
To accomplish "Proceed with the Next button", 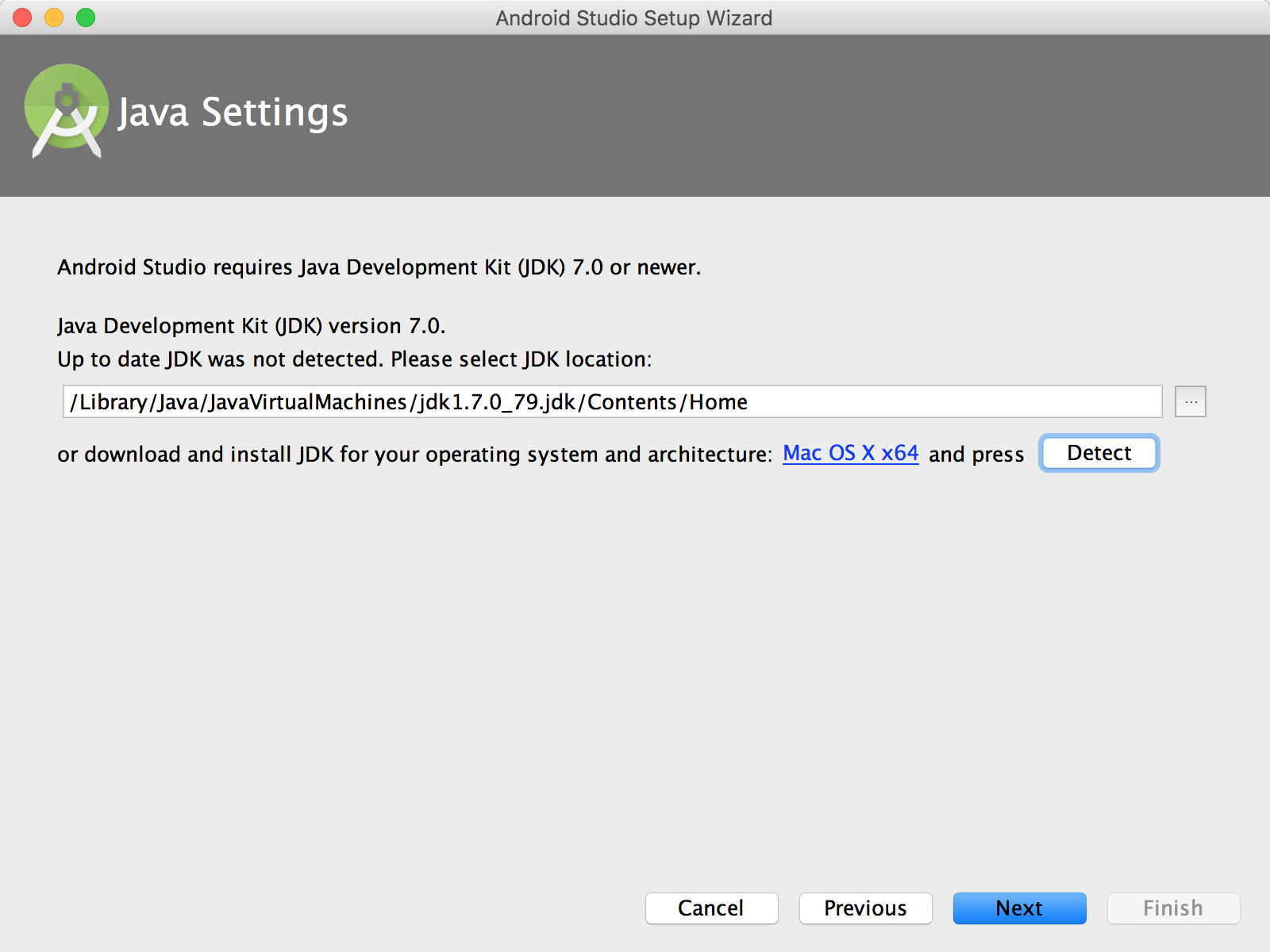I will click(x=1019, y=908).
